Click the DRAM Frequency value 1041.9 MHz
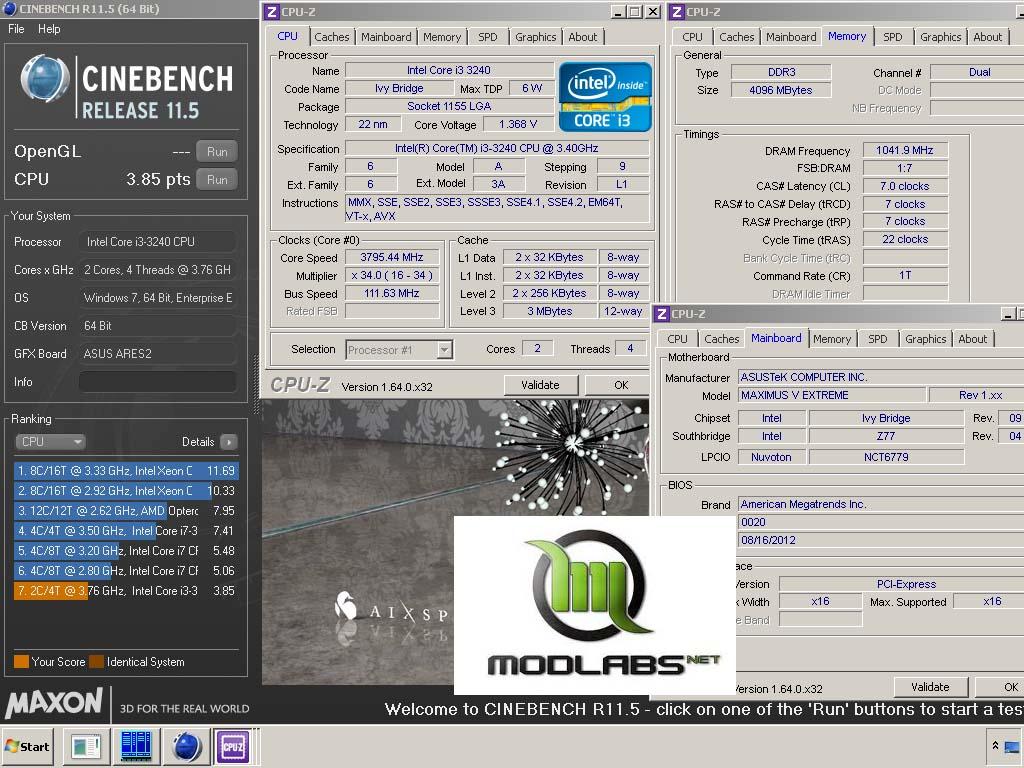Screen dimensions: 1024x768 click(904, 150)
